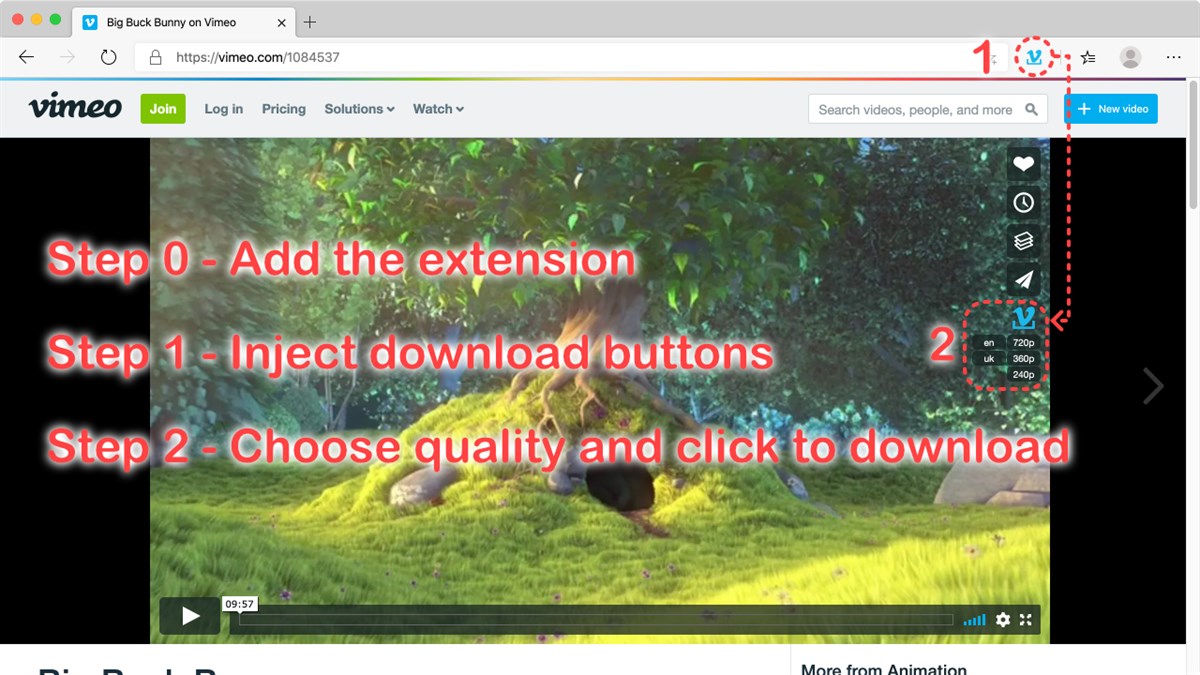Select the Big Buck Bunny on Vimeo tab

pyautogui.click(x=184, y=22)
